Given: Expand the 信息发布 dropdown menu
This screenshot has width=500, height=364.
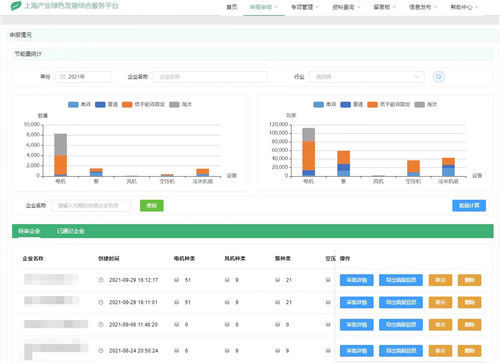Looking at the screenshot, I should coord(423,7).
